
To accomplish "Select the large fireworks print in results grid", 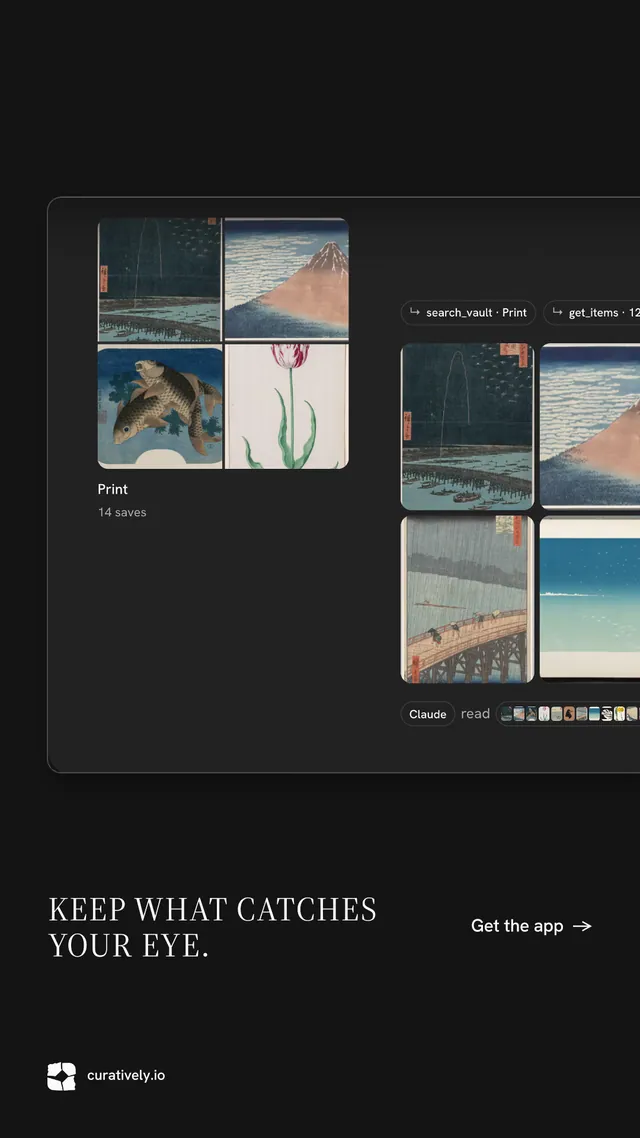I will click(467, 427).
